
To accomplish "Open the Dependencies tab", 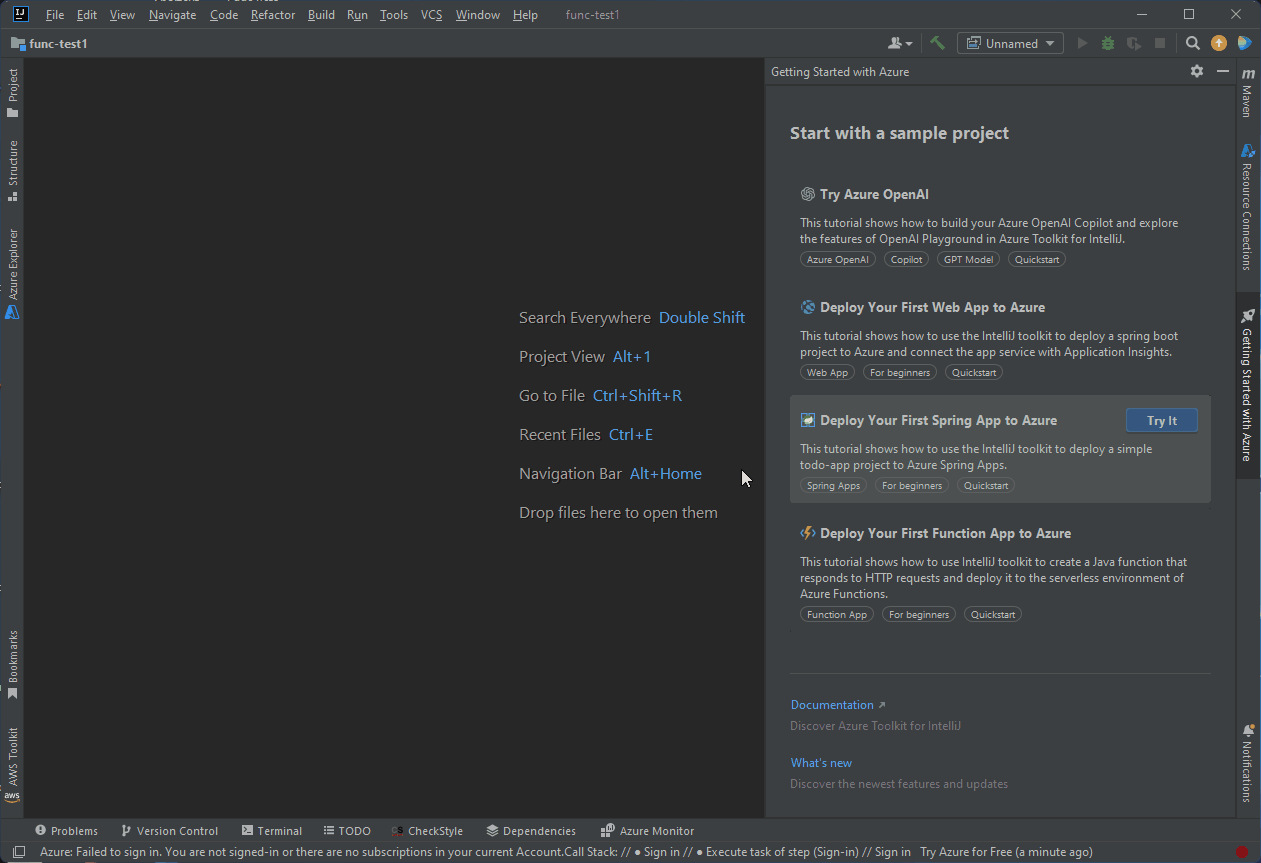I will coord(531,831).
